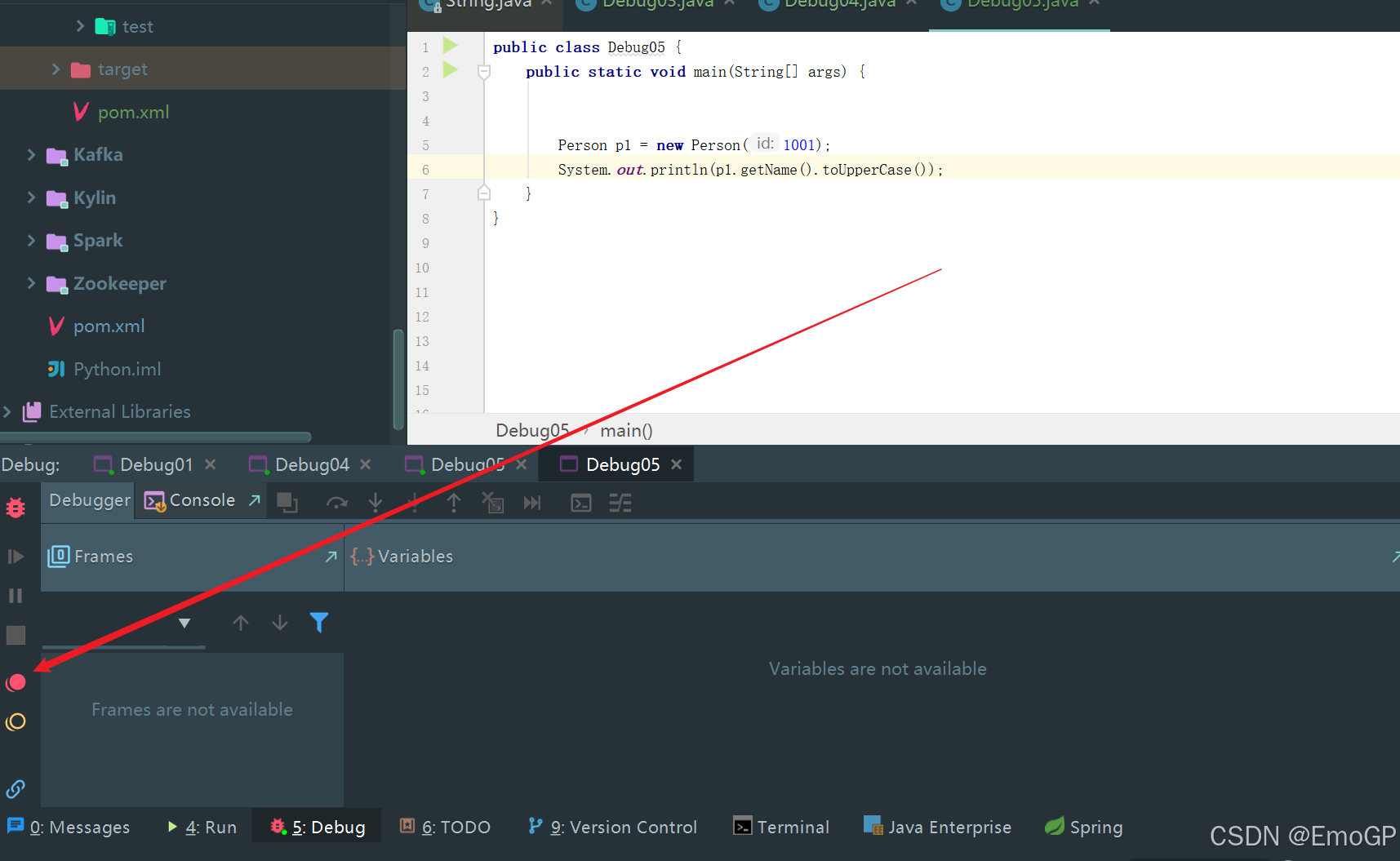
Task: Toggle the 5: Debug tool window
Action: point(318,828)
